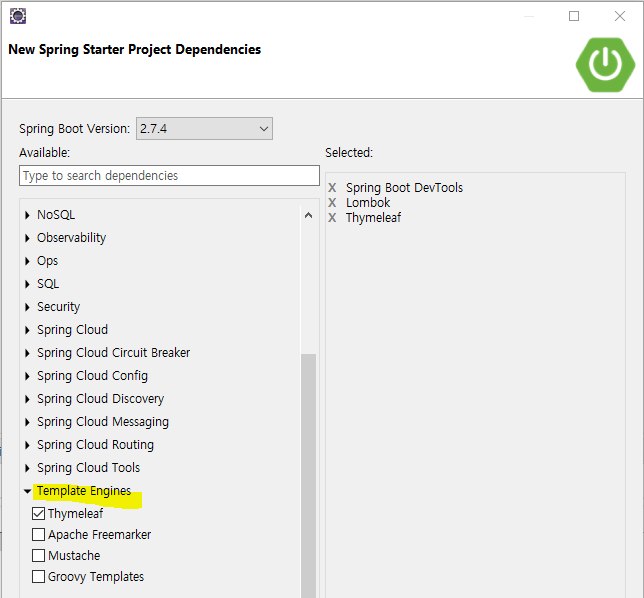The width and height of the screenshot is (644, 598).
Task: Collapse the Template Engines category
Action: (28, 491)
